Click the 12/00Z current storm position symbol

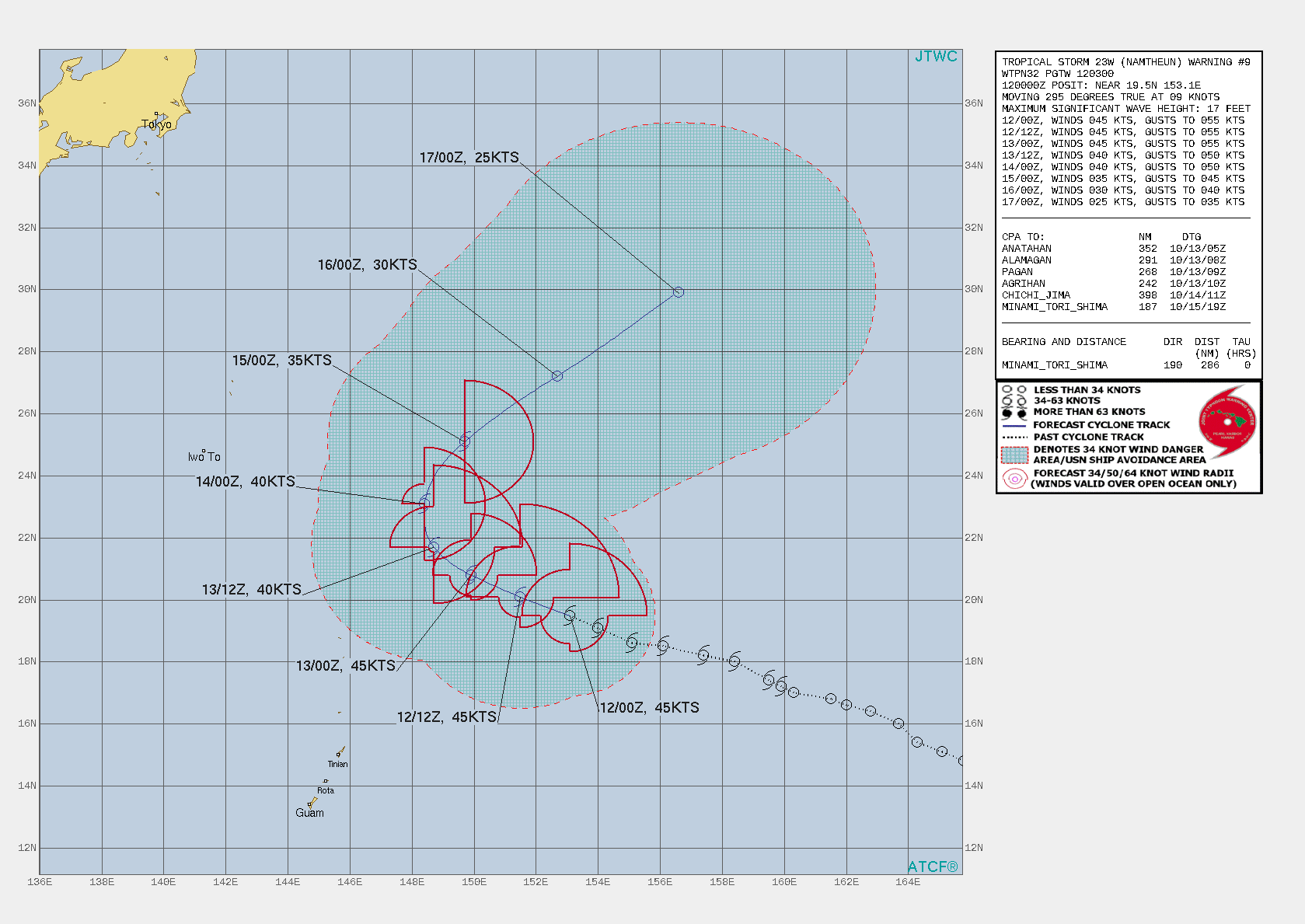(x=570, y=615)
